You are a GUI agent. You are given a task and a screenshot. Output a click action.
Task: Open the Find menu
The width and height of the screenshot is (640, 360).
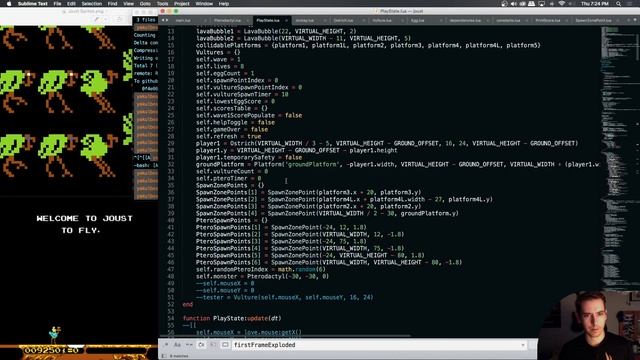coord(112,4)
